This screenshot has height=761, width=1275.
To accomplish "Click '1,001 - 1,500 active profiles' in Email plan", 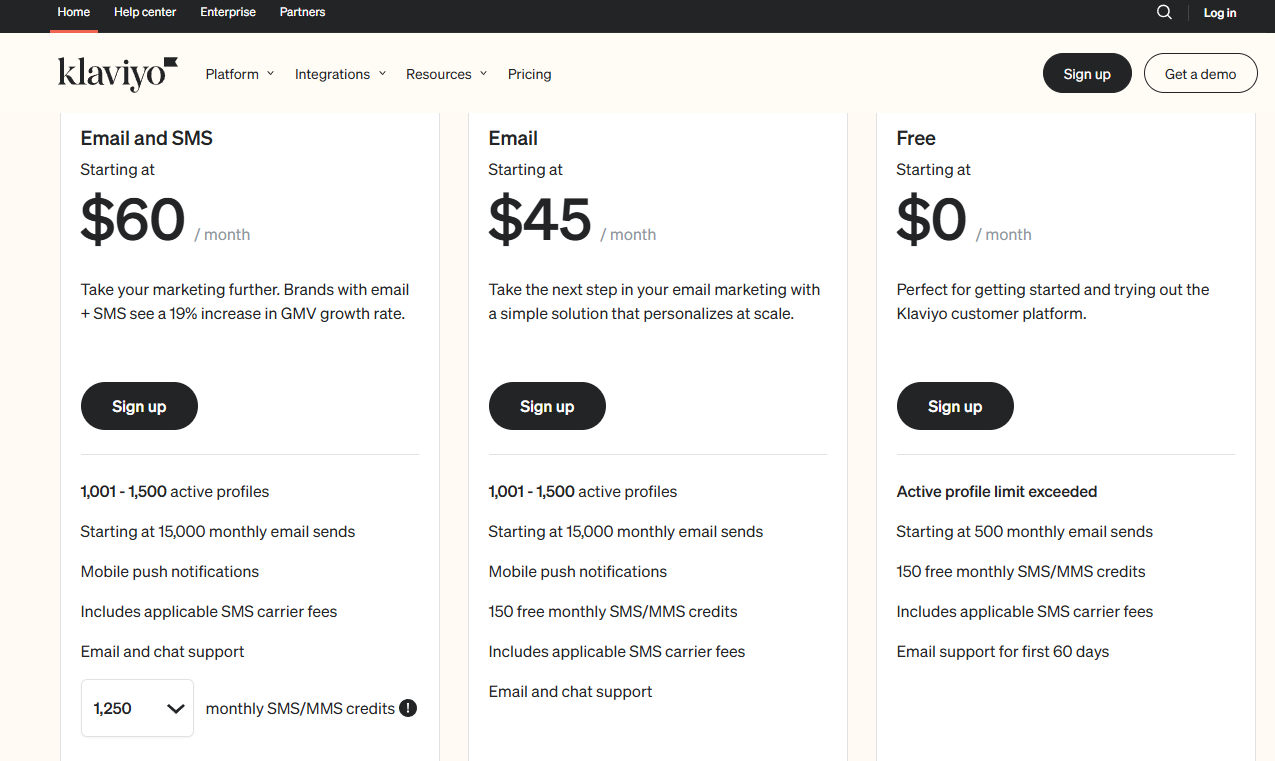I will coord(583,492).
